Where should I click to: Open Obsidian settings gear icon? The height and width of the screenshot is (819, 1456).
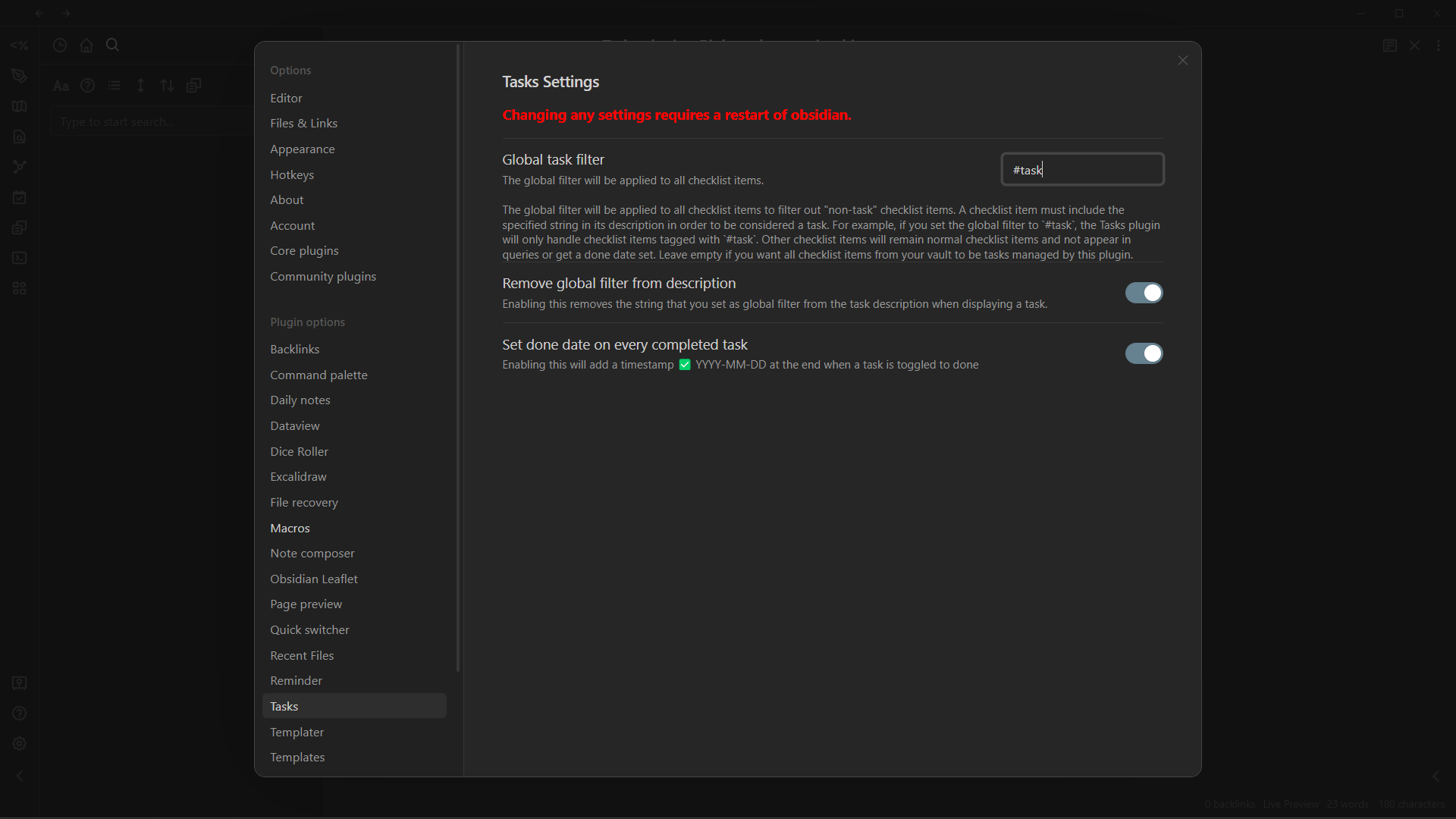tap(19, 743)
